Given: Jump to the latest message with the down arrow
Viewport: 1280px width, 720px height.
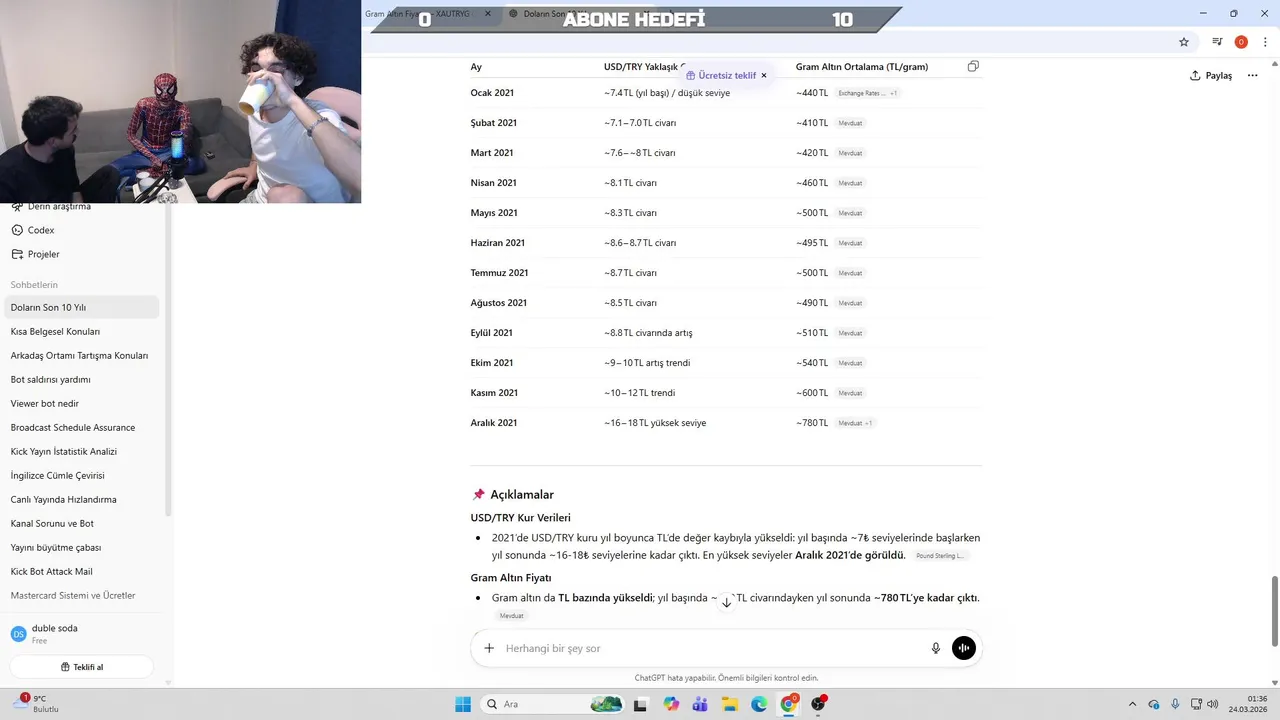Looking at the screenshot, I should [x=727, y=601].
